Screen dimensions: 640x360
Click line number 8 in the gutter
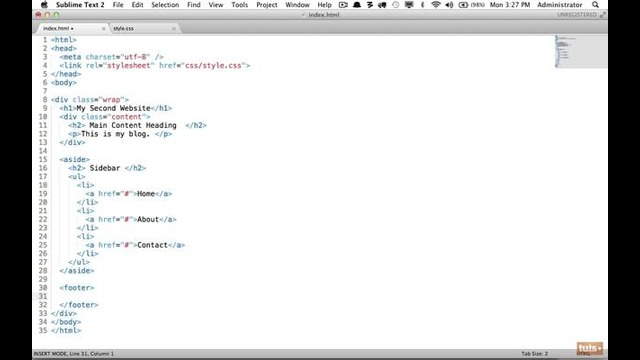pyautogui.click(x=45, y=100)
